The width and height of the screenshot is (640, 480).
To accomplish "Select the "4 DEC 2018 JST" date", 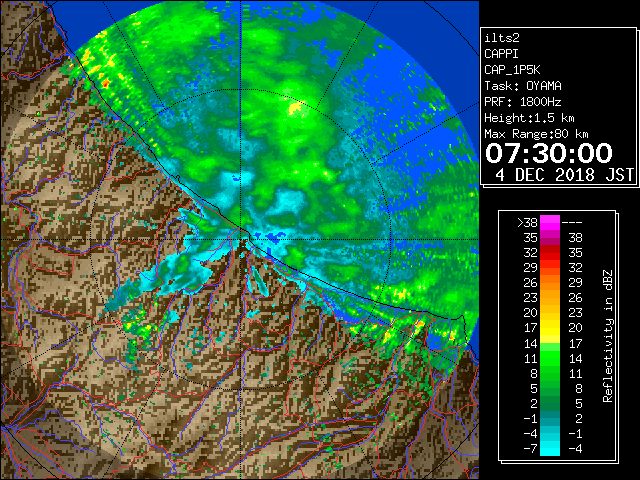I will click(564, 175).
